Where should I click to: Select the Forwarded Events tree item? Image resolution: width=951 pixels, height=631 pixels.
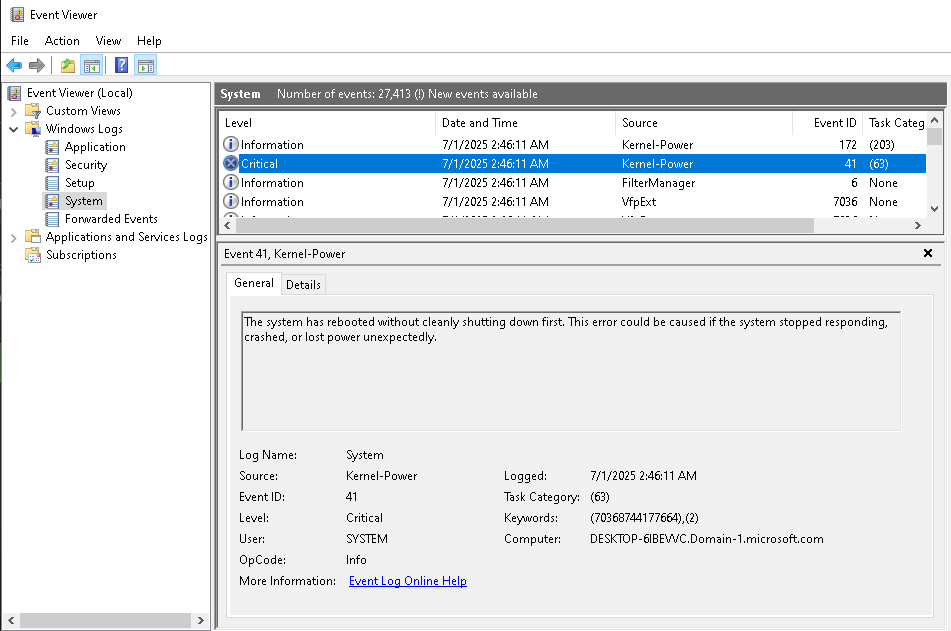tap(111, 218)
